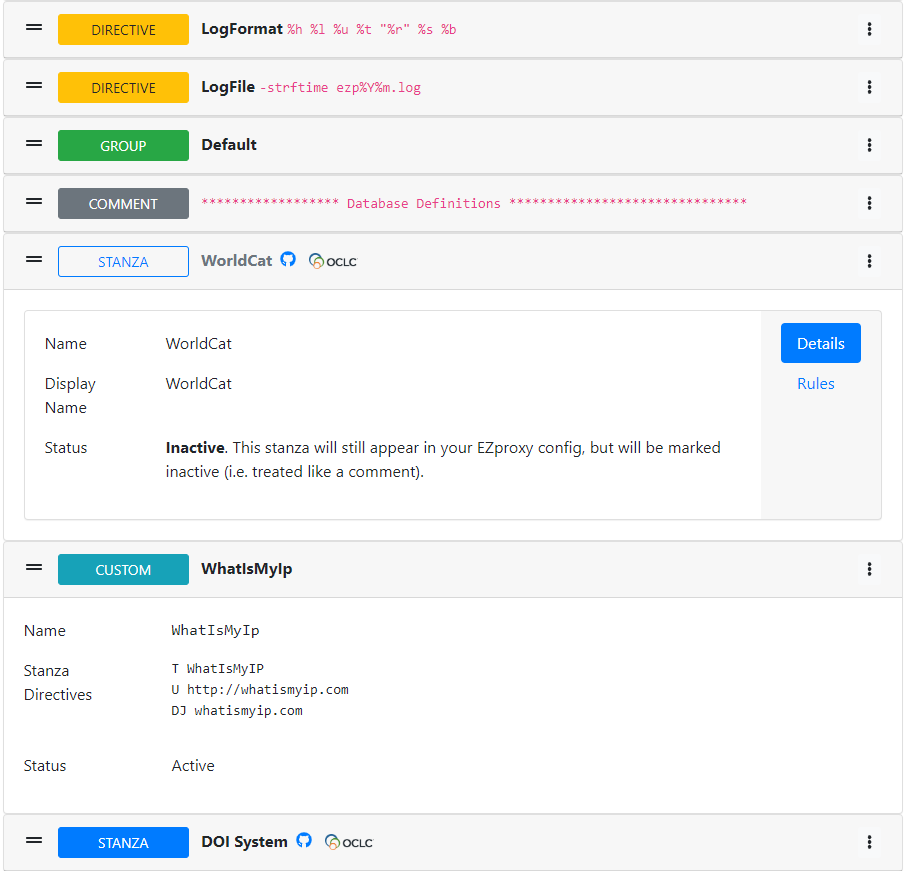Open the kebab menu on WorldCat stanza
The image size is (907, 871).
[869, 262]
